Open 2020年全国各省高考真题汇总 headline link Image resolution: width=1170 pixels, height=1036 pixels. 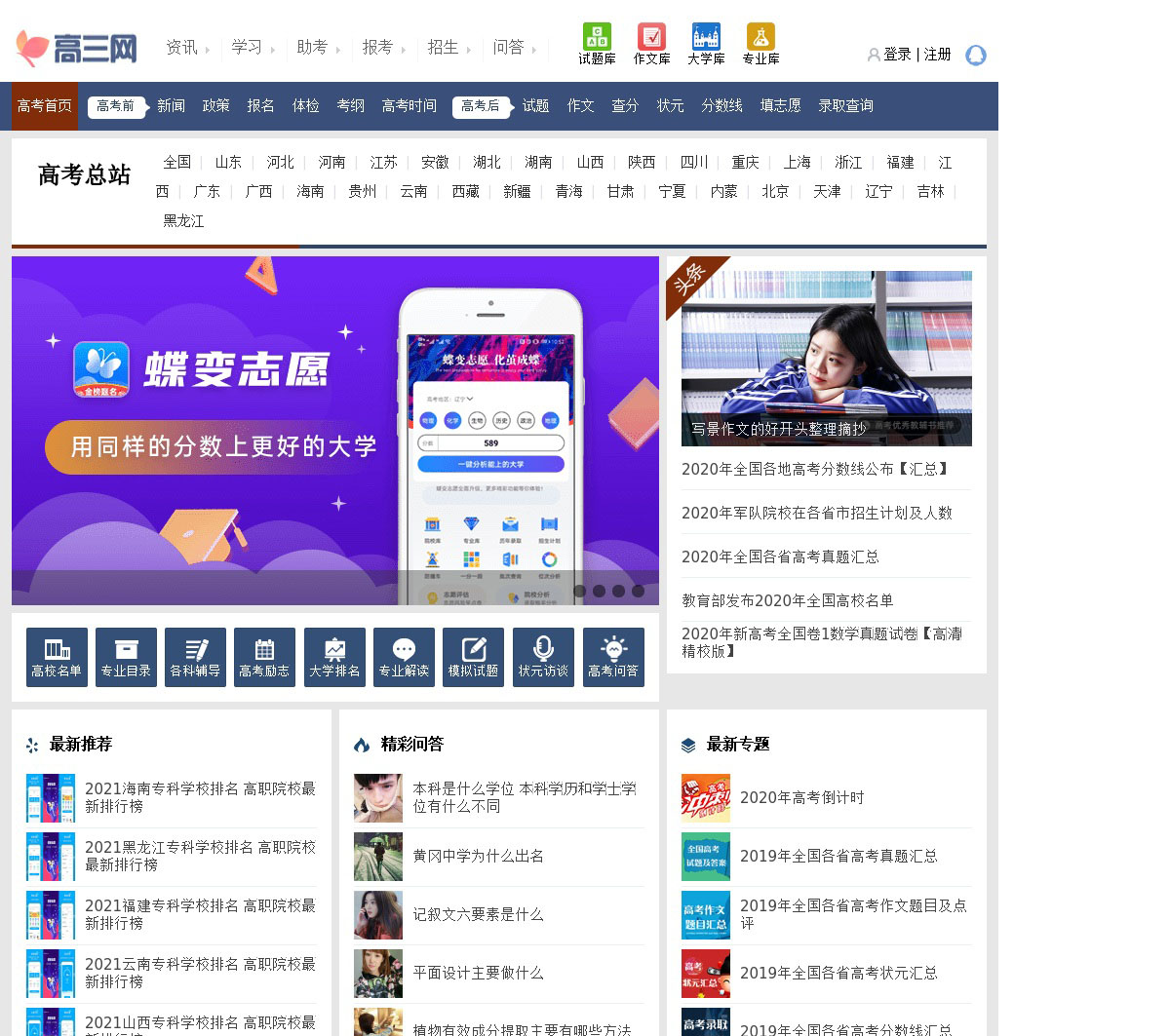[780, 556]
